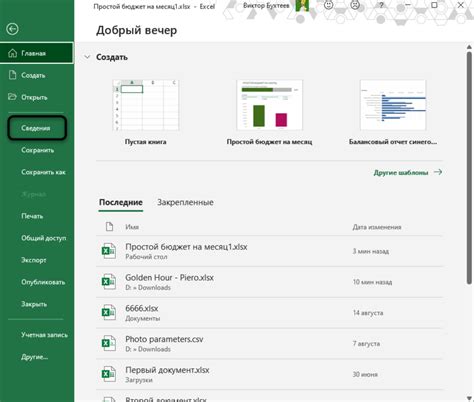Collapse the Создать section chevron
This screenshot has height=402, width=474.
point(87,57)
